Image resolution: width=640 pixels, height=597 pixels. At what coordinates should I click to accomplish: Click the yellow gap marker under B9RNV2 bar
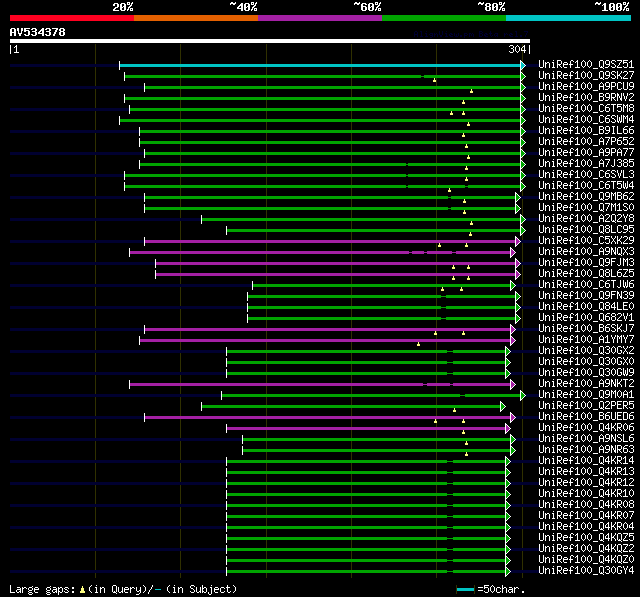pyautogui.click(x=463, y=102)
